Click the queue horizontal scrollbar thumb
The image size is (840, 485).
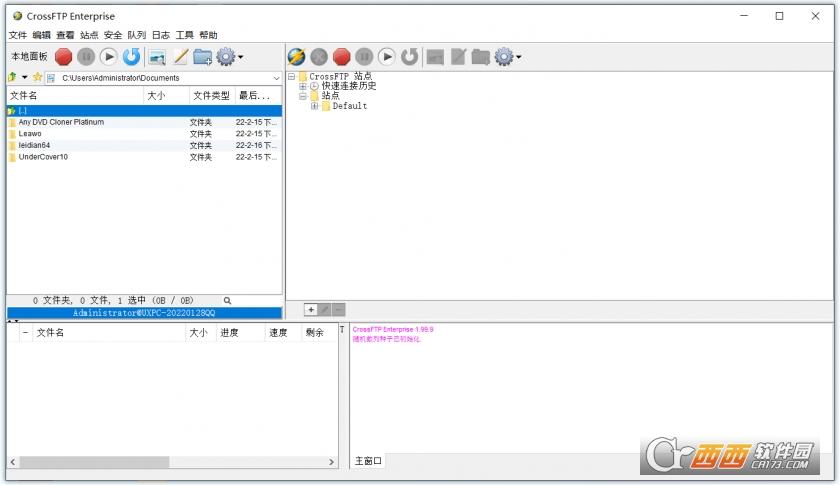click(94, 462)
